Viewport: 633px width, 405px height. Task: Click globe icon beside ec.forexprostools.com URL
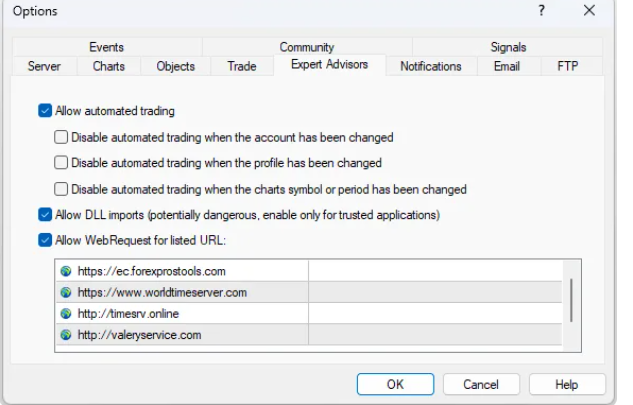66,271
